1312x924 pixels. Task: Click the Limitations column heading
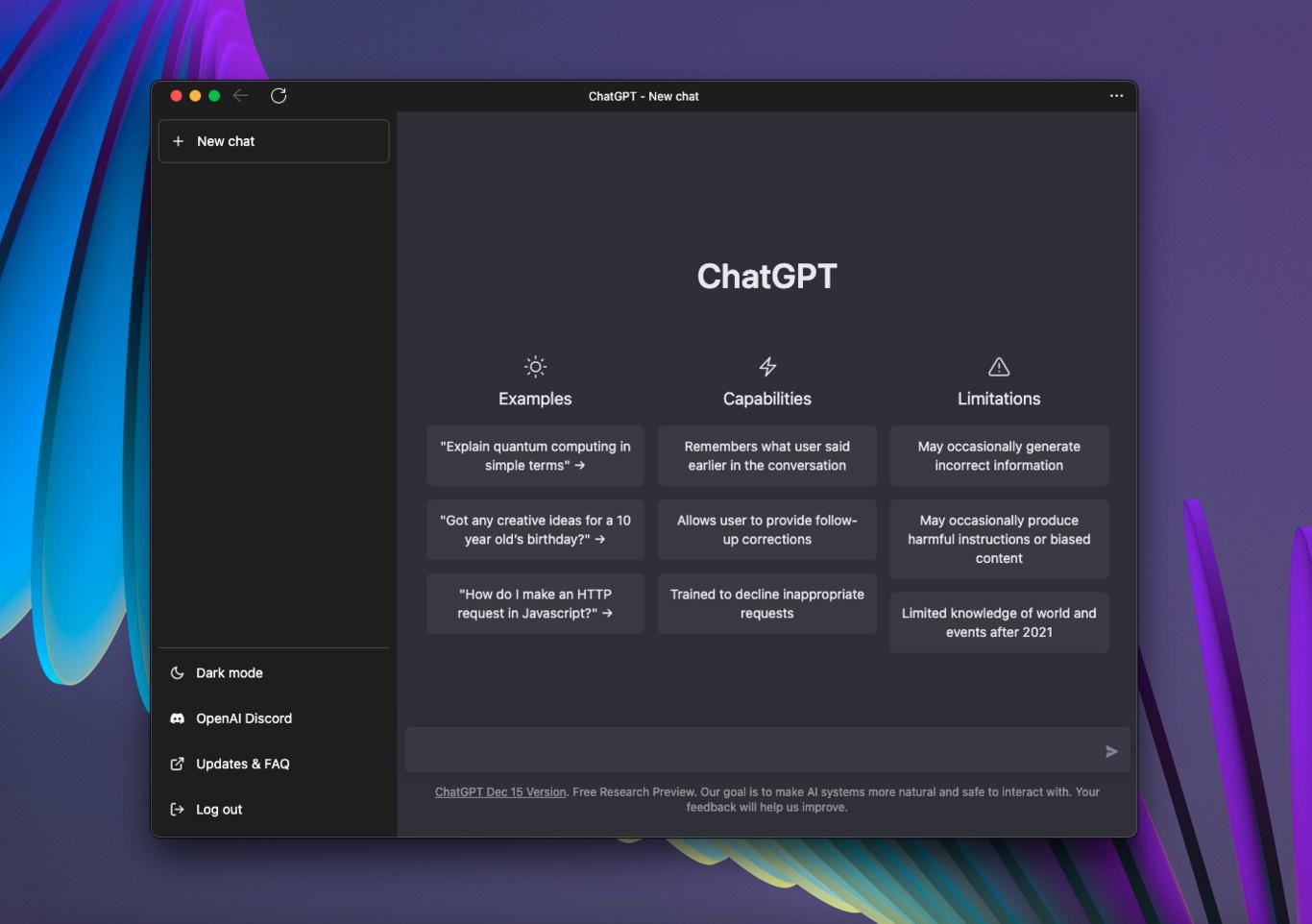999,399
